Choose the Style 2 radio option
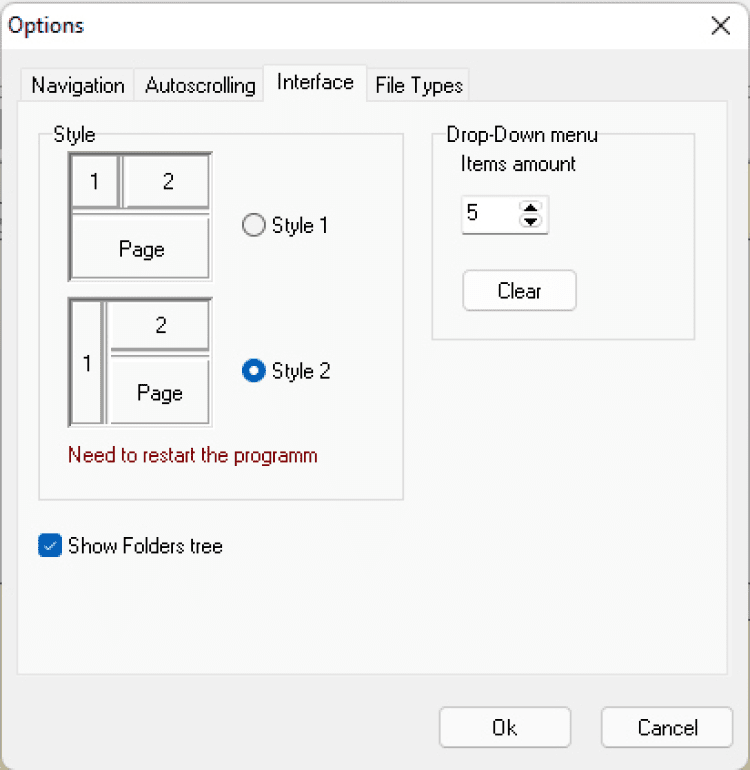The image size is (750, 770). pyautogui.click(x=254, y=371)
